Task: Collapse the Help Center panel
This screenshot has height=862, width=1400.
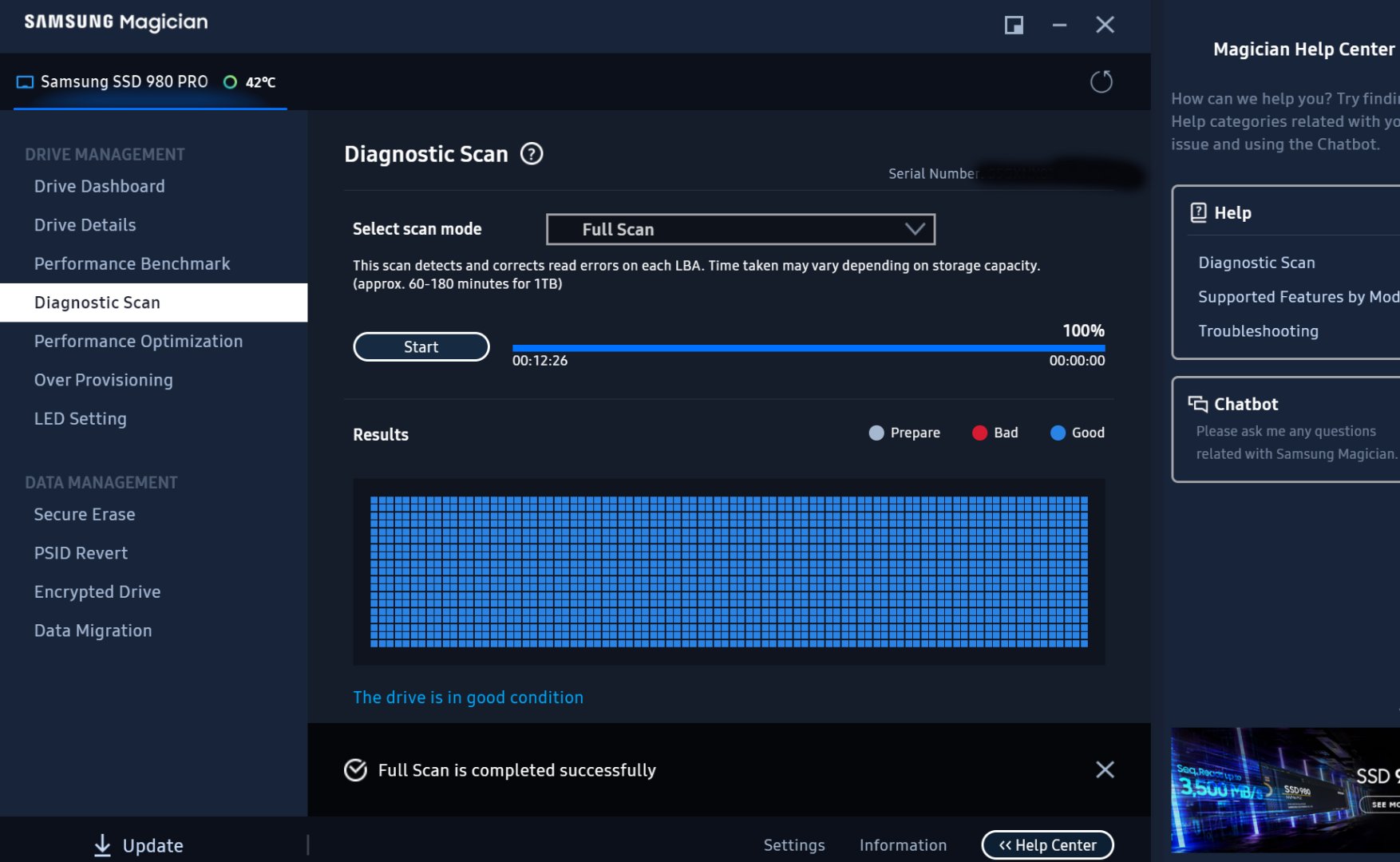Action: pyautogui.click(x=1048, y=845)
